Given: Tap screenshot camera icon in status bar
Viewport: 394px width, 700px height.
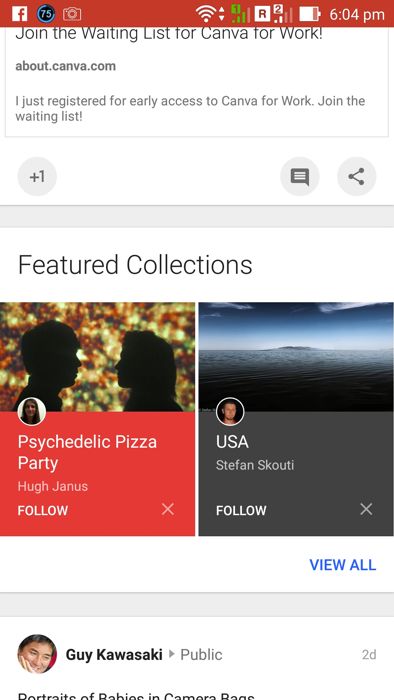Looking at the screenshot, I should [72, 14].
